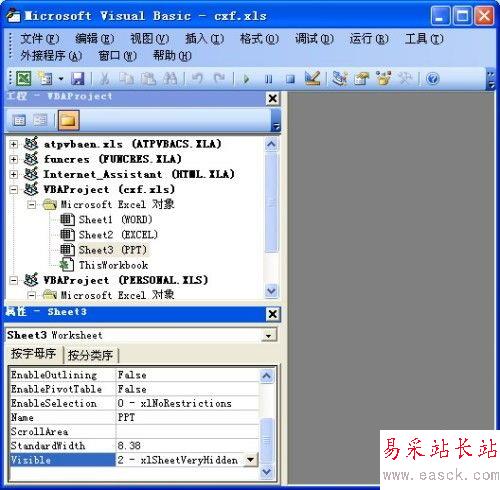
Task: Select Sheet3 (PPT) in project tree
Action: (113, 250)
